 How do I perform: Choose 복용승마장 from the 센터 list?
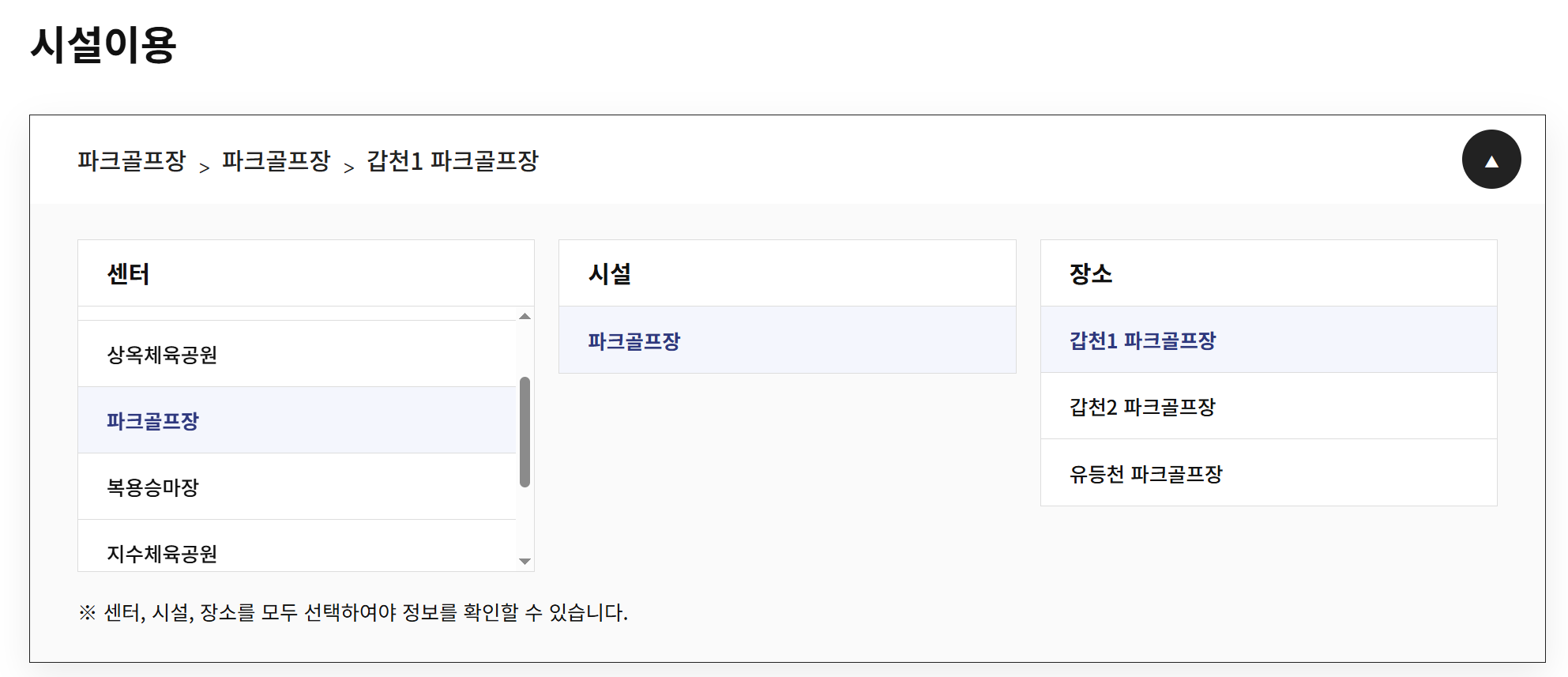click(x=297, y=487)
